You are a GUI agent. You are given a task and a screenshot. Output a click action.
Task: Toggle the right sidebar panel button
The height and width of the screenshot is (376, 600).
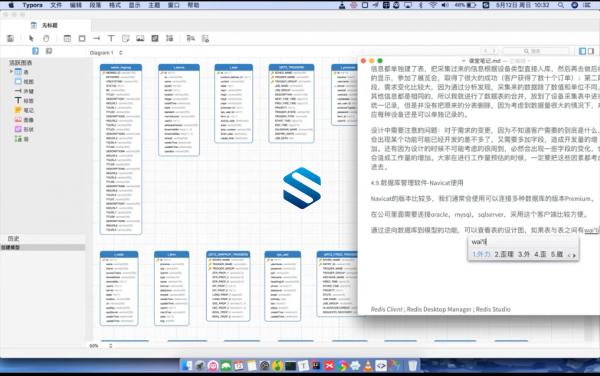click(x=591, y=51)
